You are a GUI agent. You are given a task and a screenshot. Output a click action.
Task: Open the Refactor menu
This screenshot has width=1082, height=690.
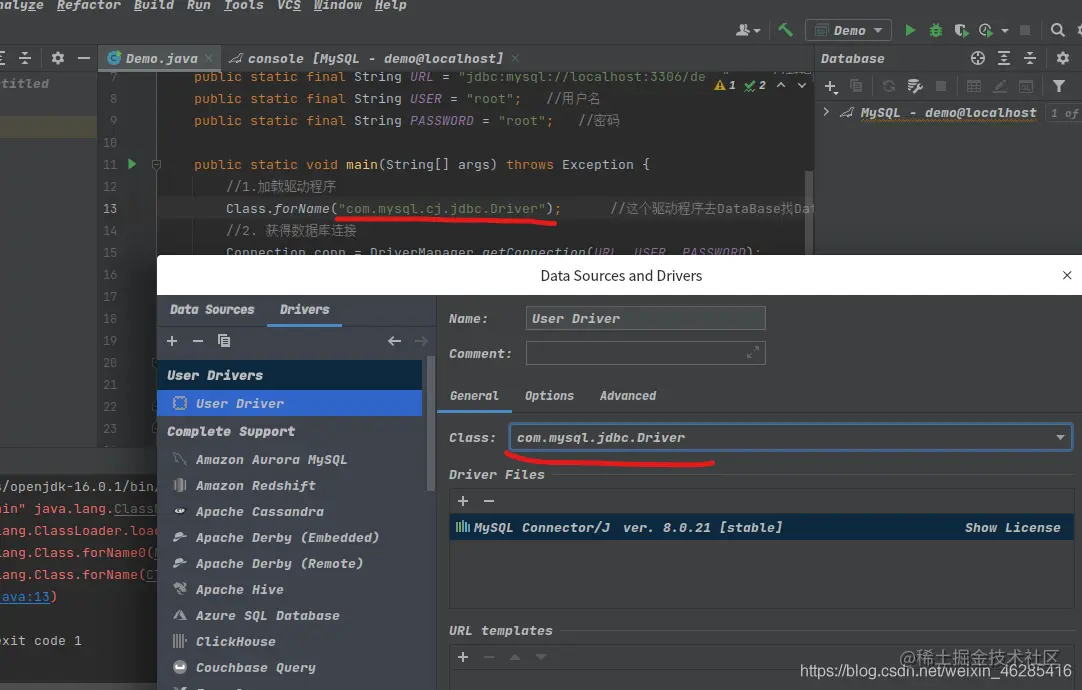[88, 6]
